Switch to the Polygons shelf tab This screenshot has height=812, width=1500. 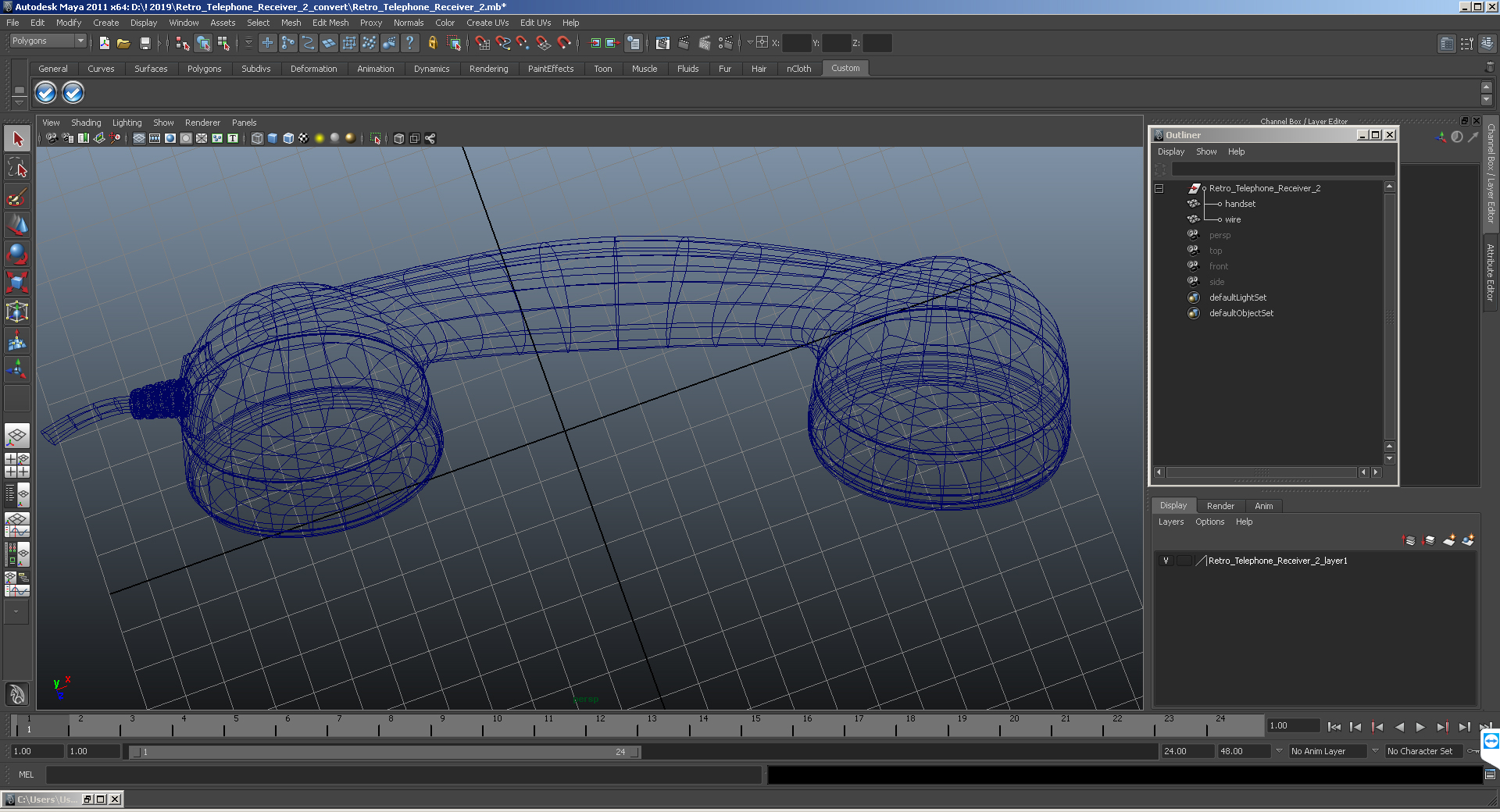(x=204, y=69)
